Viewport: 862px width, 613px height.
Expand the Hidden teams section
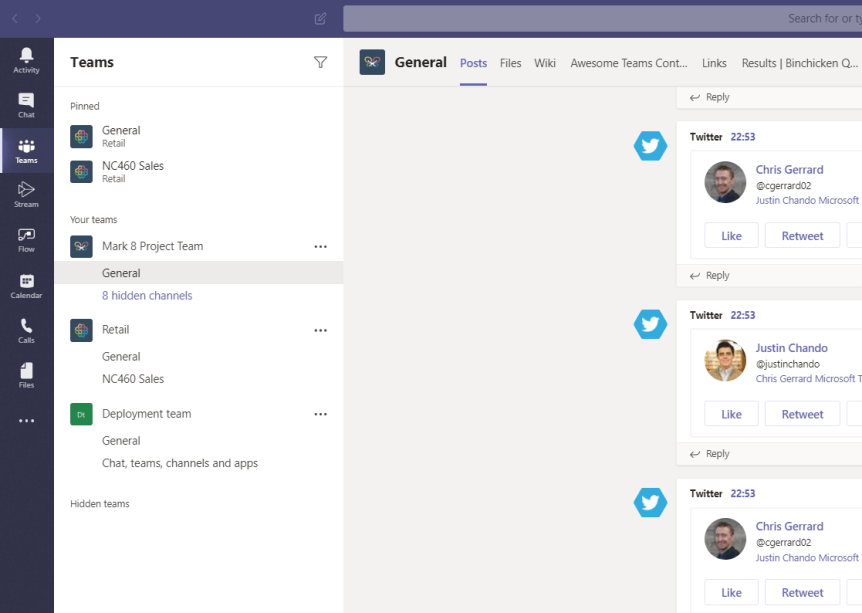click(x=100, y=504)
